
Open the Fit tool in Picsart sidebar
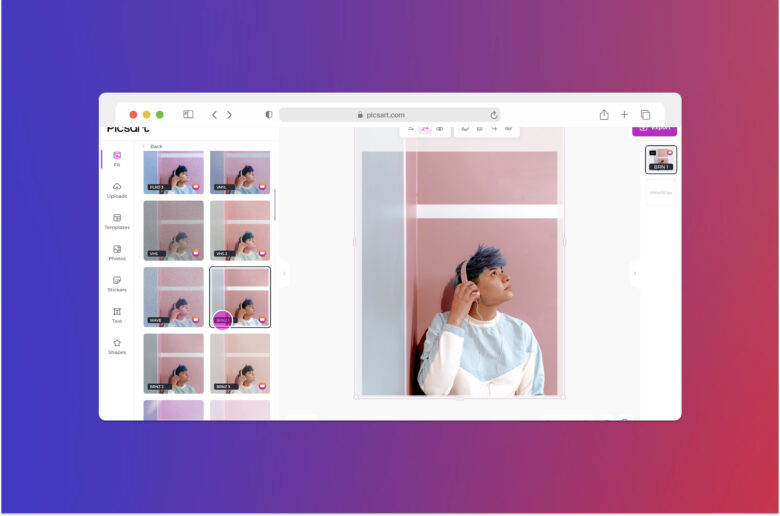117,159
